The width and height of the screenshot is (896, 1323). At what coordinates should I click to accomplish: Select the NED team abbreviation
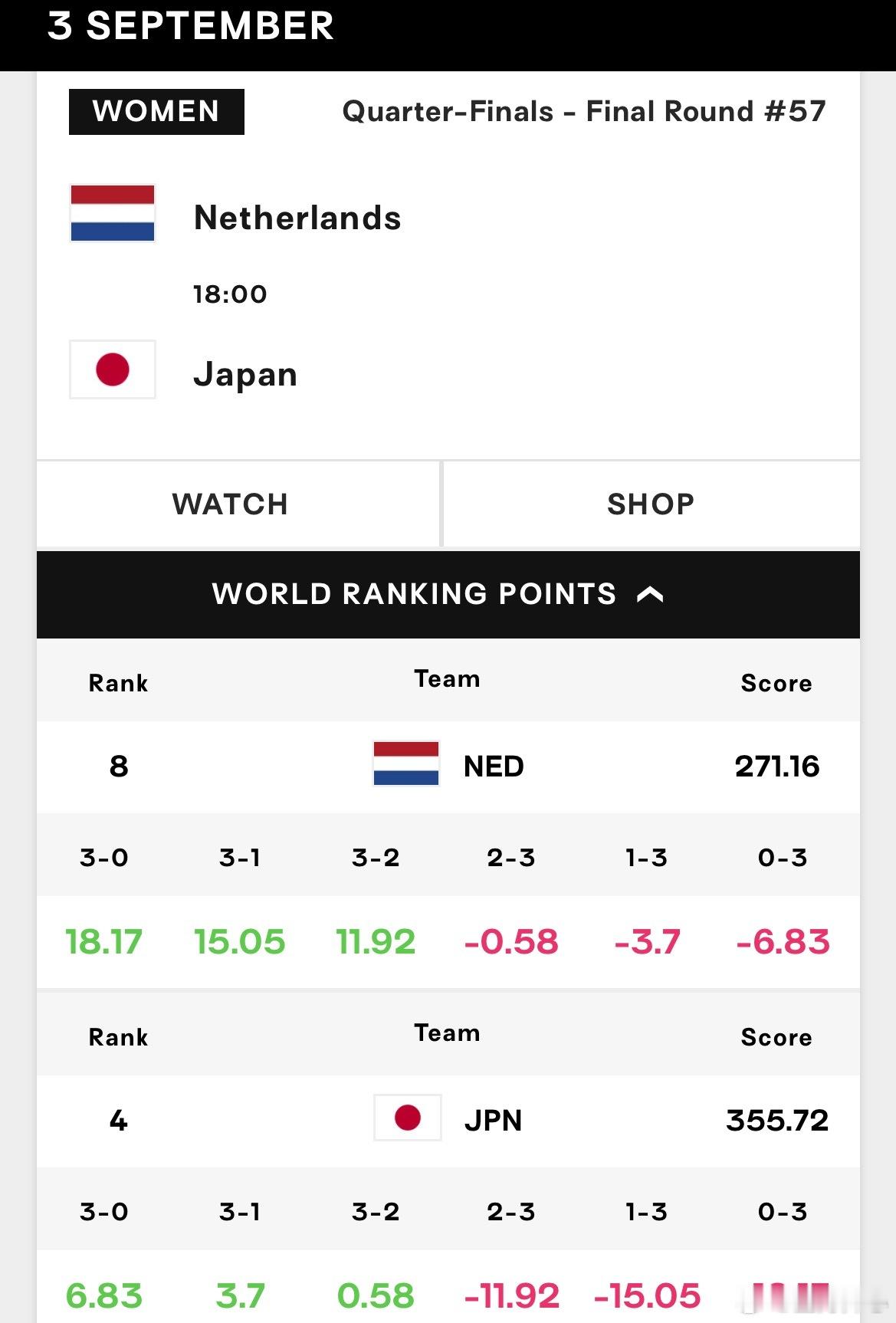point(494,767)
